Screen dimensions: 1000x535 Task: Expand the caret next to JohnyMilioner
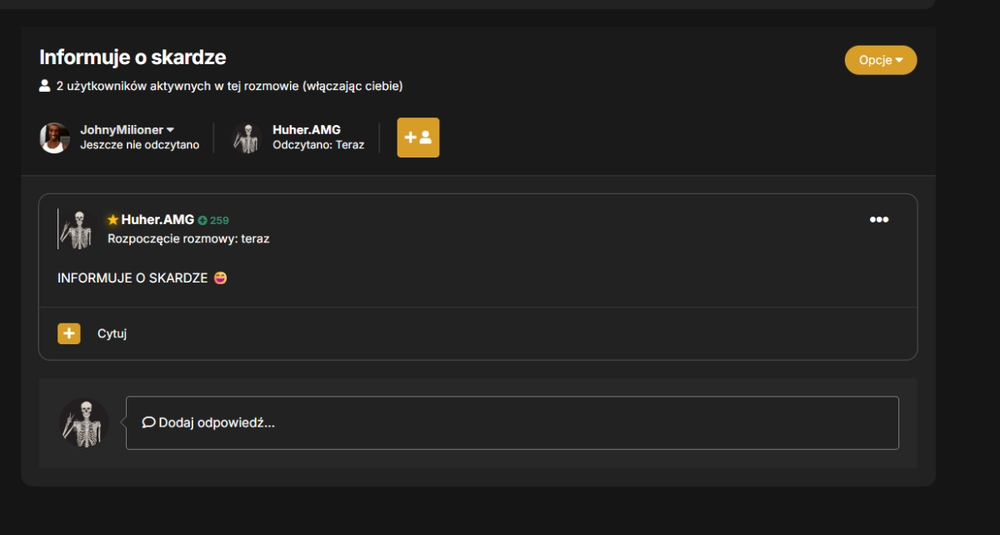pos(170,130)
